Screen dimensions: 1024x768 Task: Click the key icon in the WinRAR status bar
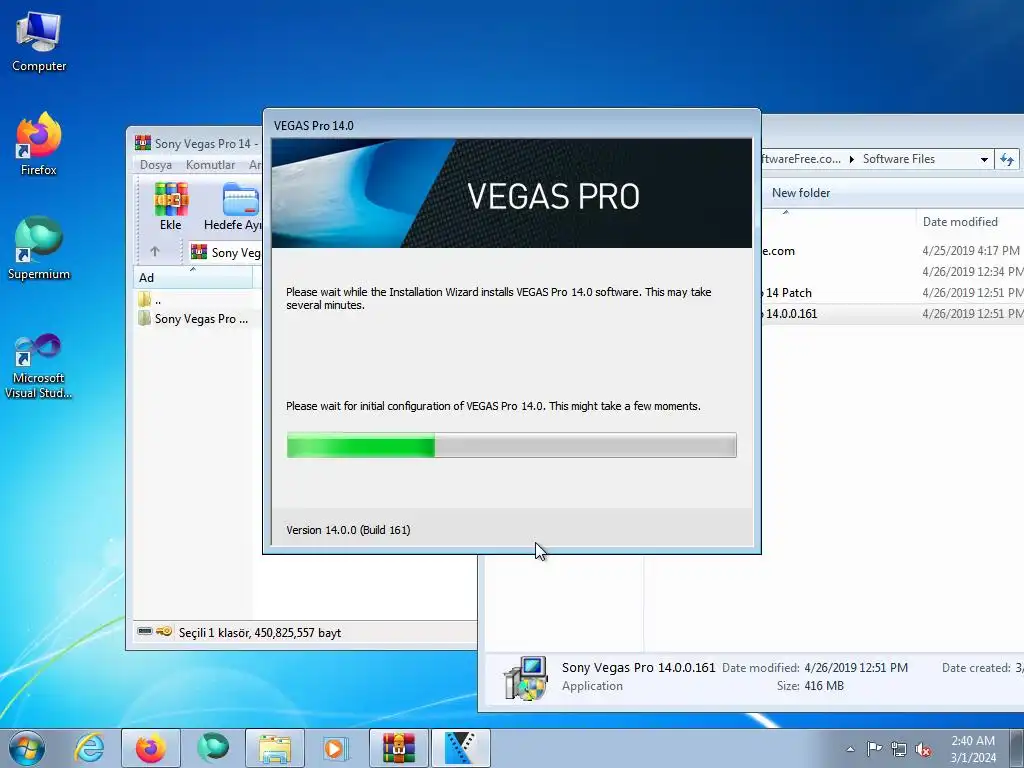pyautogui.click(x=165, y=632)
